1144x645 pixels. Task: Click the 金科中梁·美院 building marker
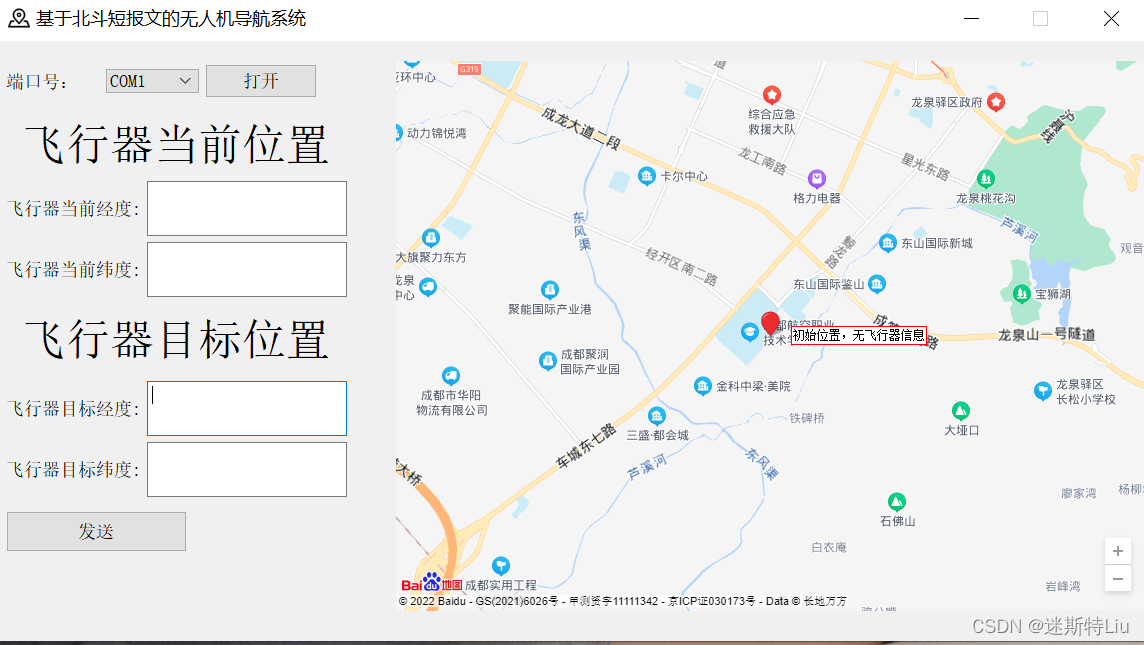click(702, 386)
